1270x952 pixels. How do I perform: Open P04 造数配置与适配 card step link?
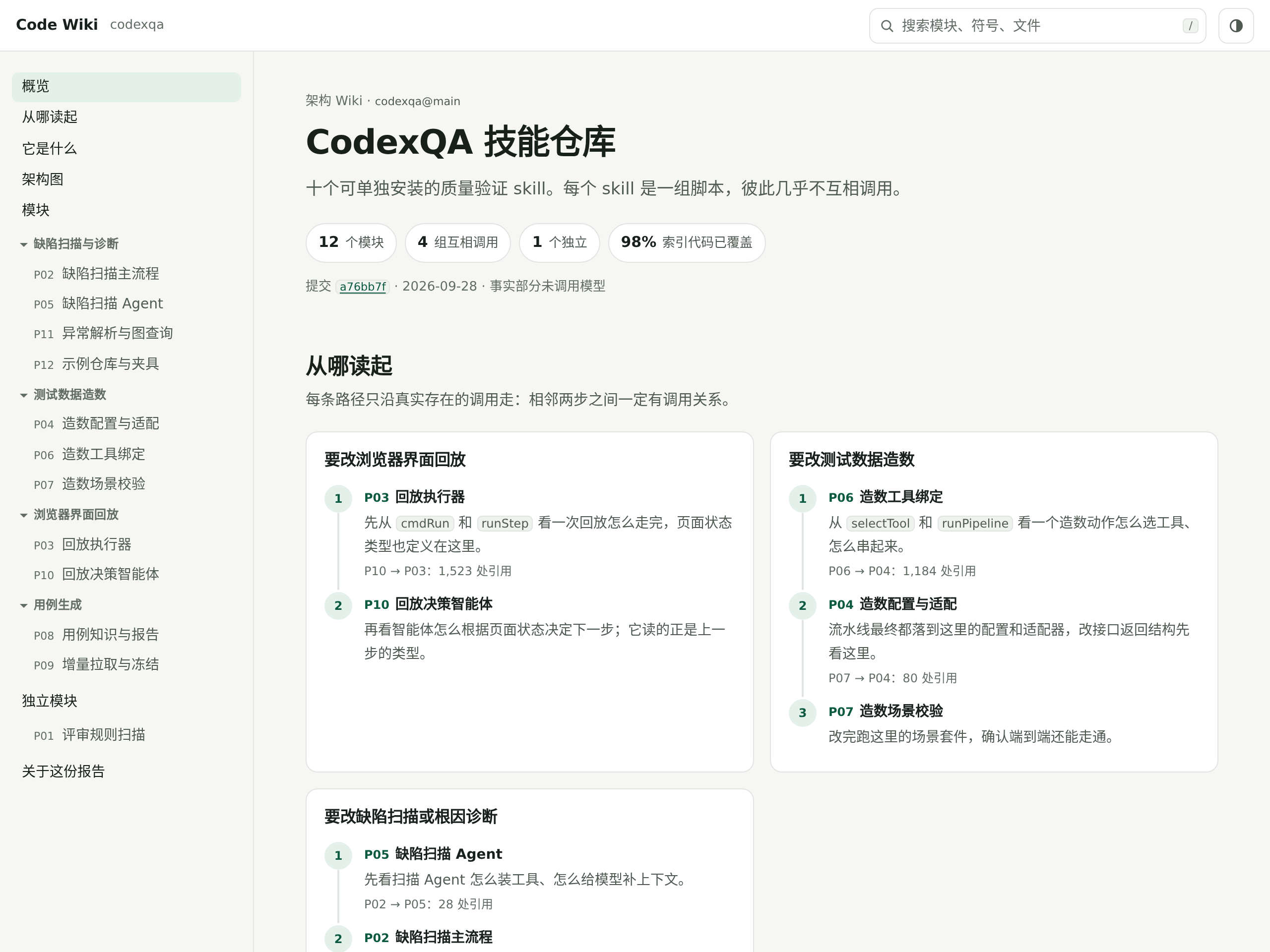pyautogui.click(x=892, y=604)
